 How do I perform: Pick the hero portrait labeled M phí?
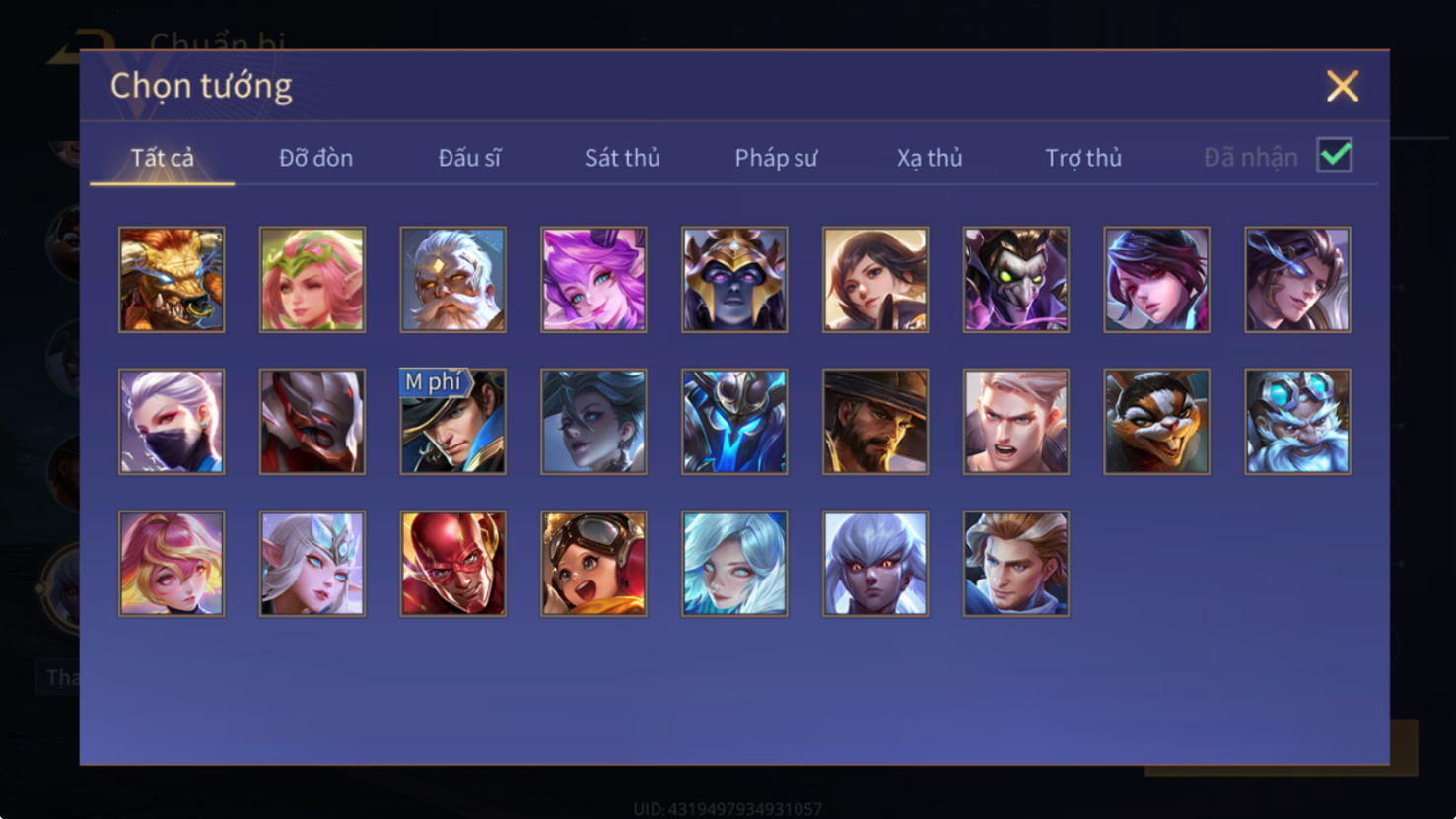coord(453,422)
